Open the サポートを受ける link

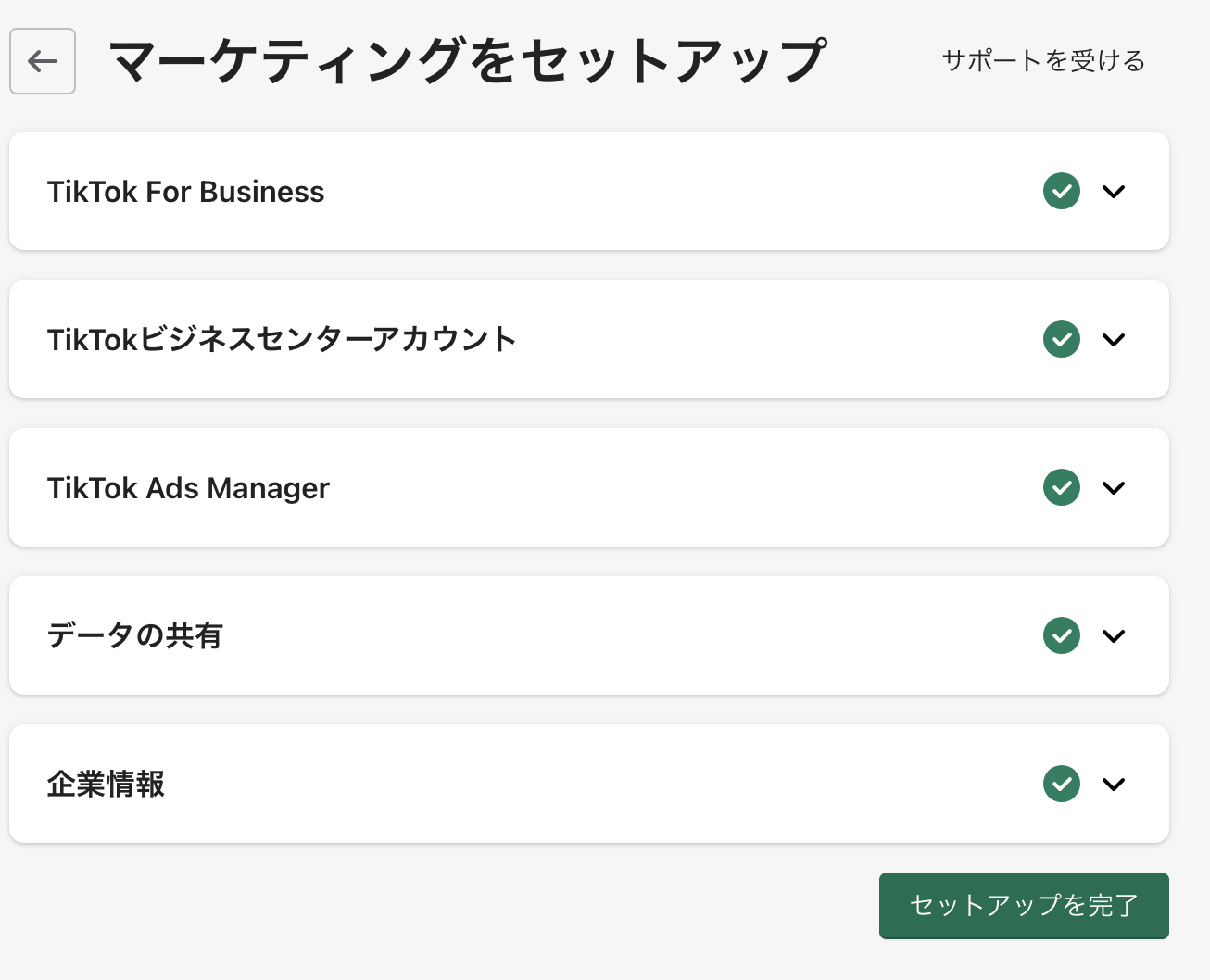(1043, 61)
